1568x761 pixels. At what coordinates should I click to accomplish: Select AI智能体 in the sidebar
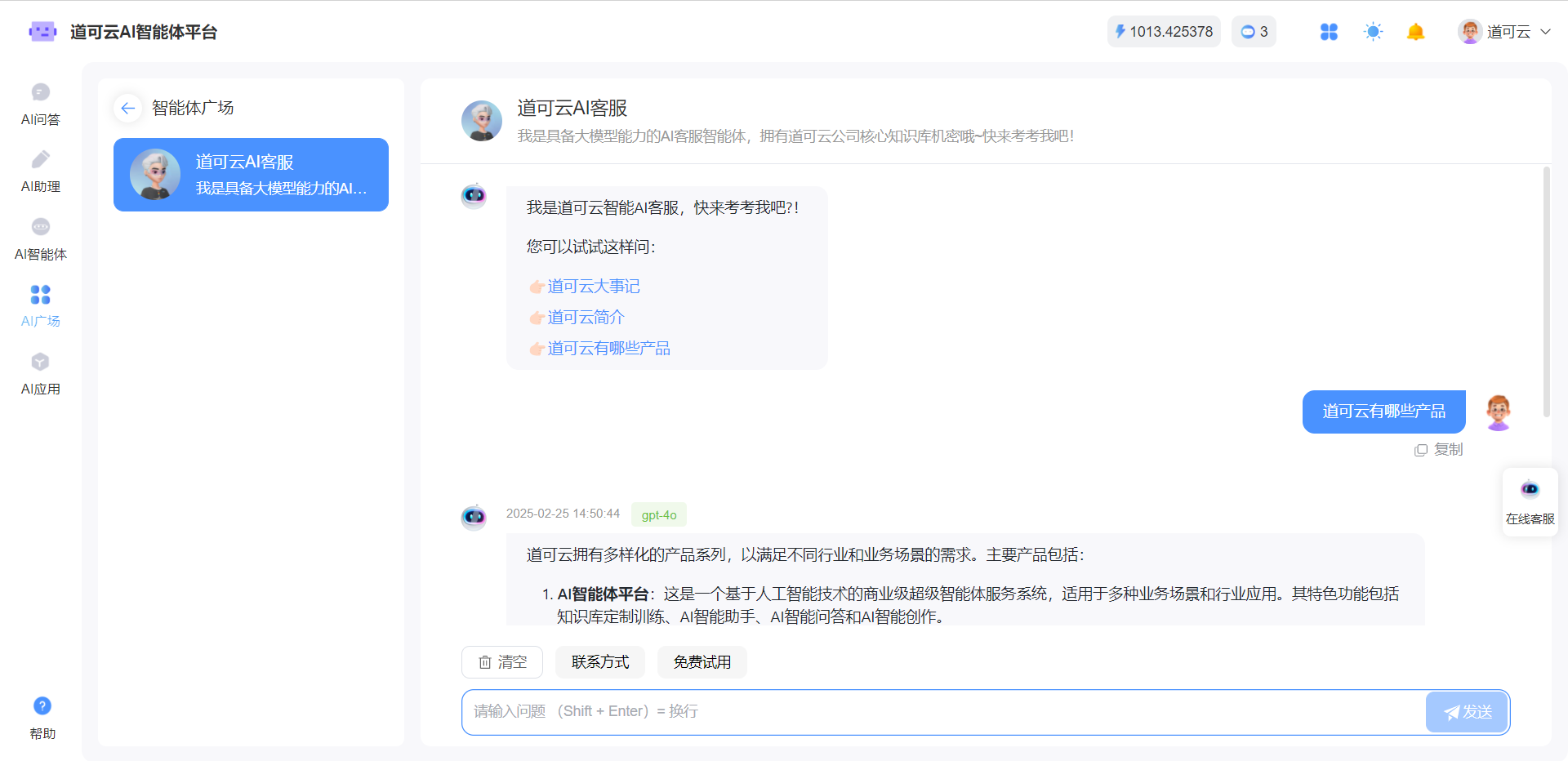click(x=41, y=238)
